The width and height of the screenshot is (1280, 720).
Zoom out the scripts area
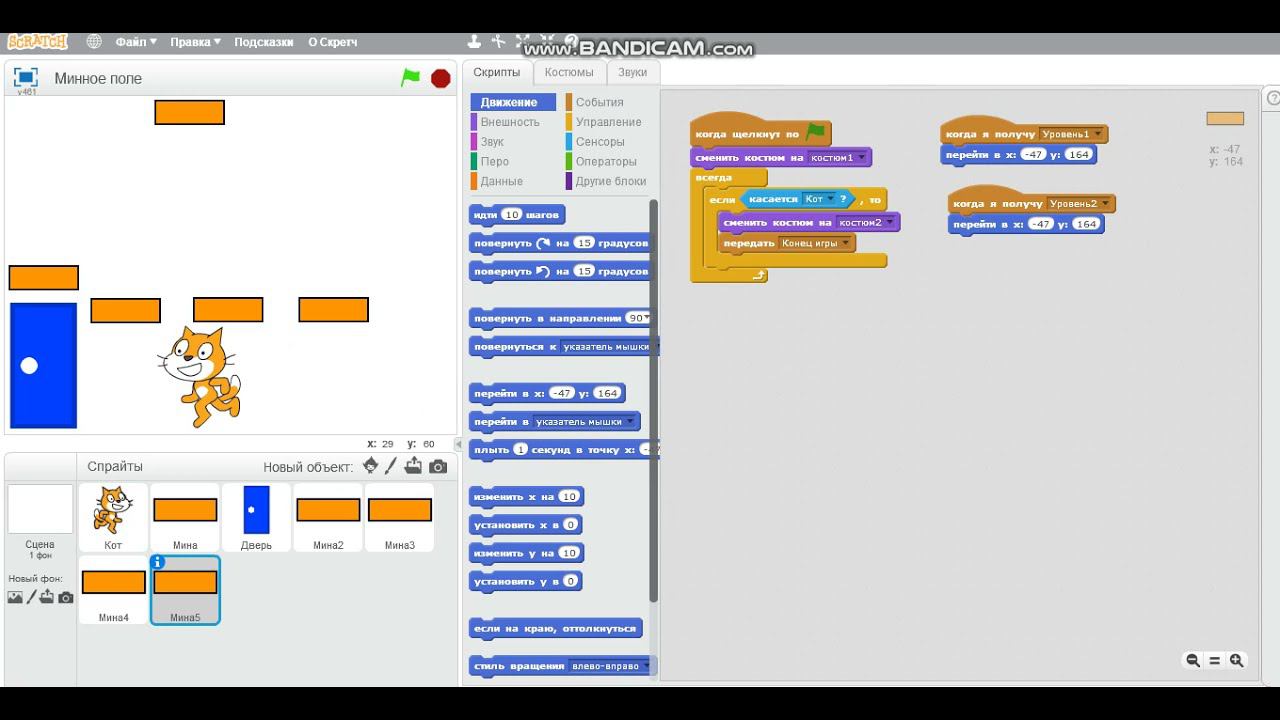click(x=1193, y=660)
